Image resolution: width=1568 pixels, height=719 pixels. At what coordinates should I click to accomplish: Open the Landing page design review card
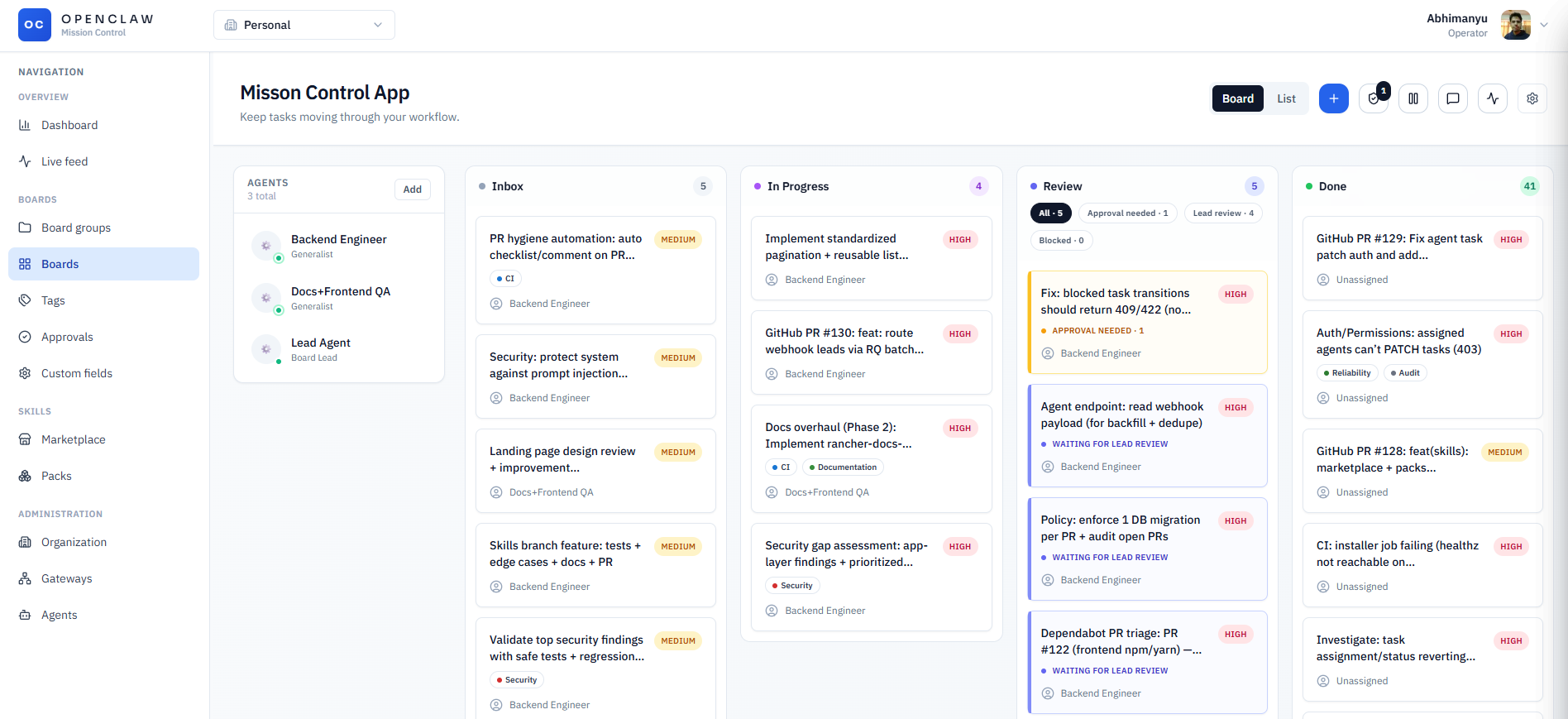click(x=562, y=459)
